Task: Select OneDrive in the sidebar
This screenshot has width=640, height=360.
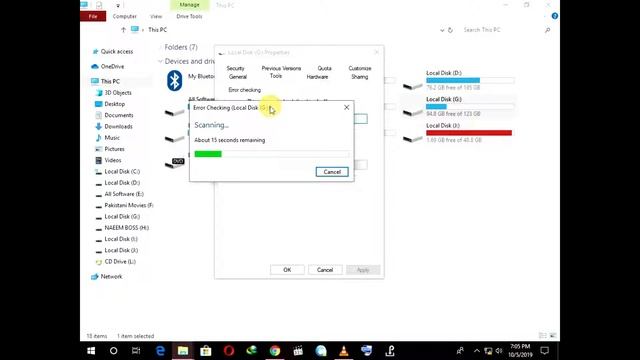Action: click(112, 66)
